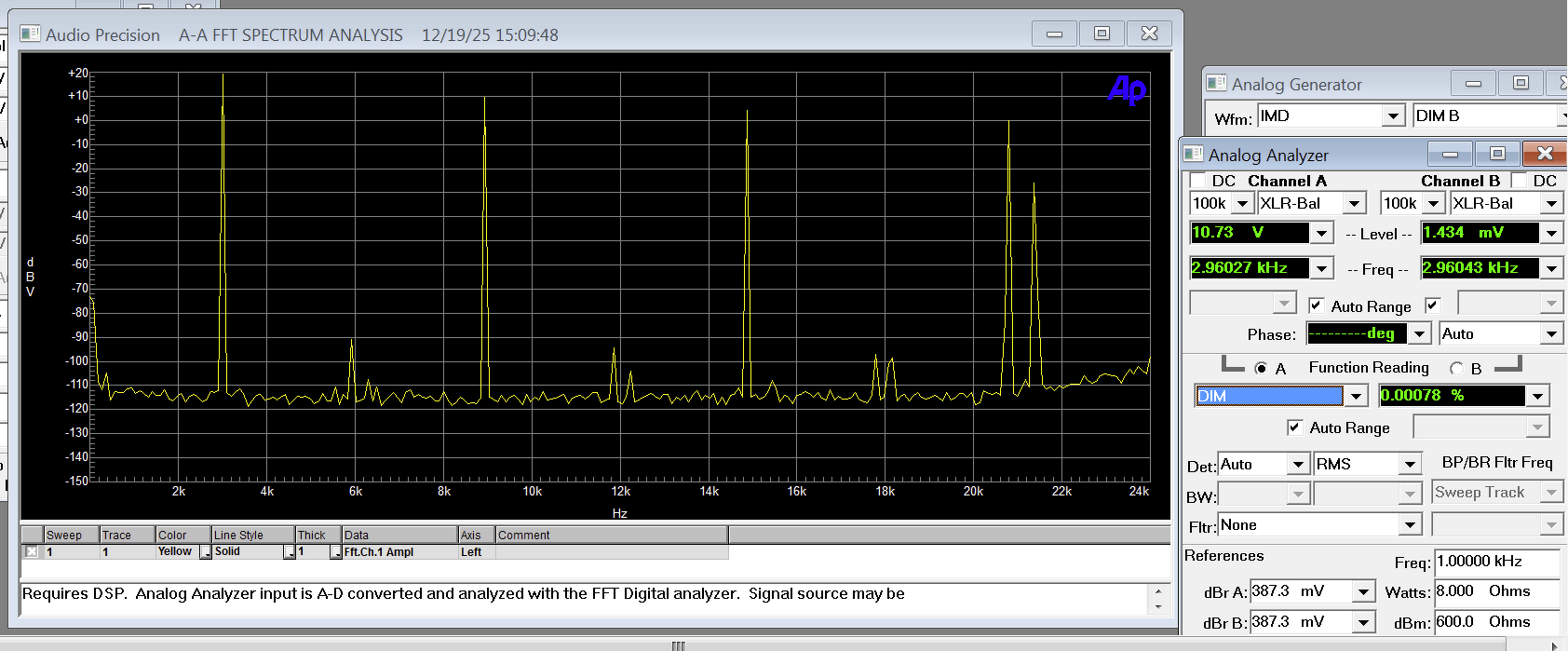1568x651 pixels.
Task: Open Channel A XLR-Bal source dropdown
Action: click(x=1355, y=203)
